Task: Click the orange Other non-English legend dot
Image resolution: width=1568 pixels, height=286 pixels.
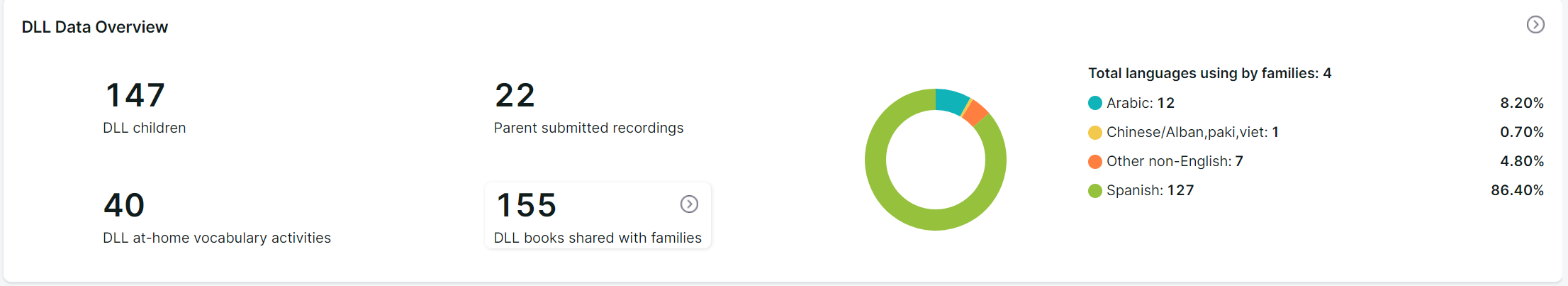Action: [1095, 161]
